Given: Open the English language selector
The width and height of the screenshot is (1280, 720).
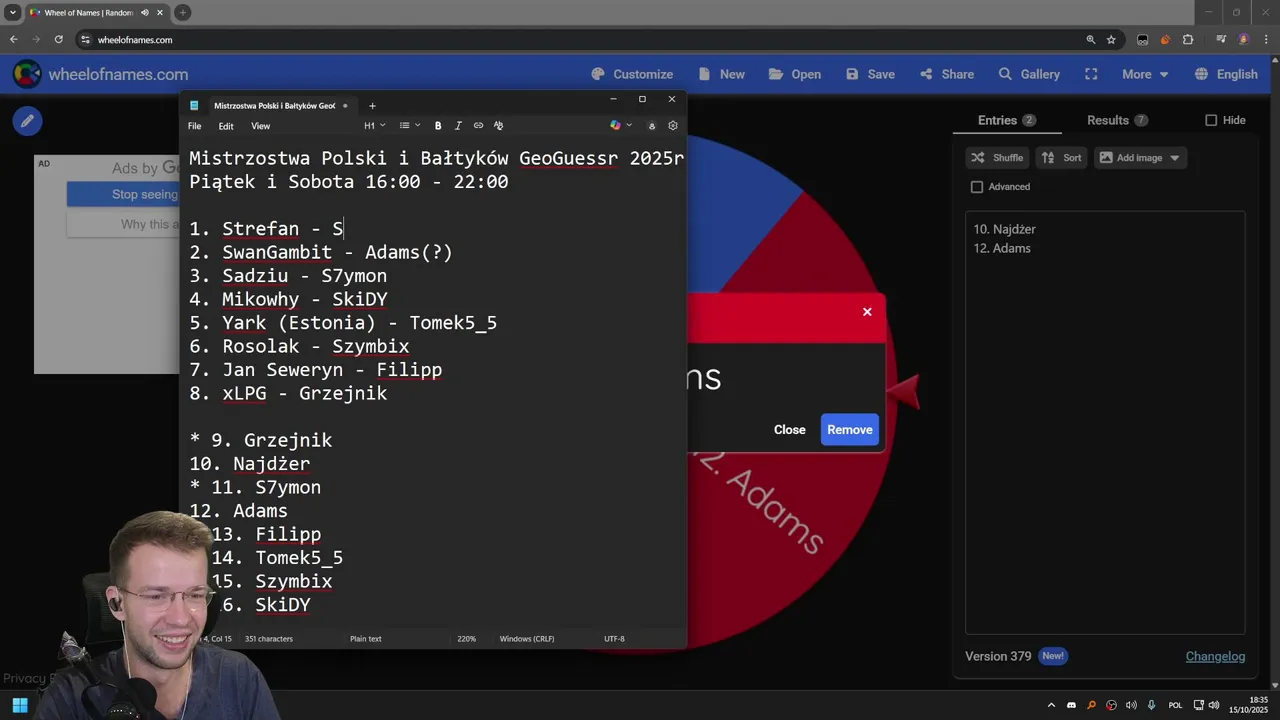Looking at the screenshot, I should [x=1226, y=74].
